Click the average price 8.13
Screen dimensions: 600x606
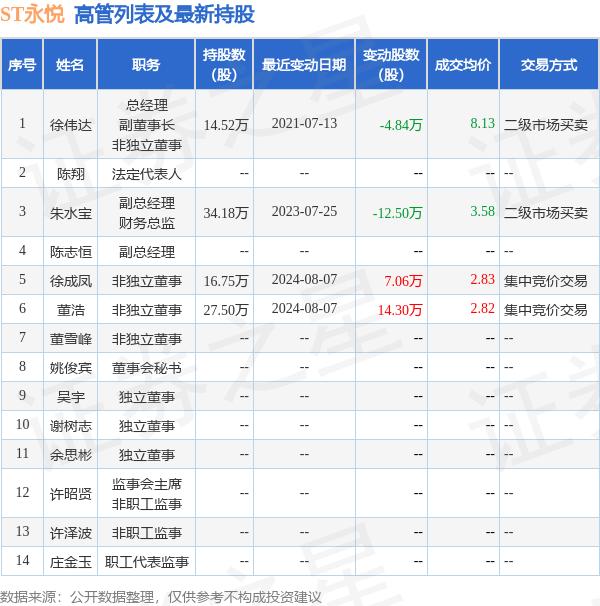(x=482, y=123)
